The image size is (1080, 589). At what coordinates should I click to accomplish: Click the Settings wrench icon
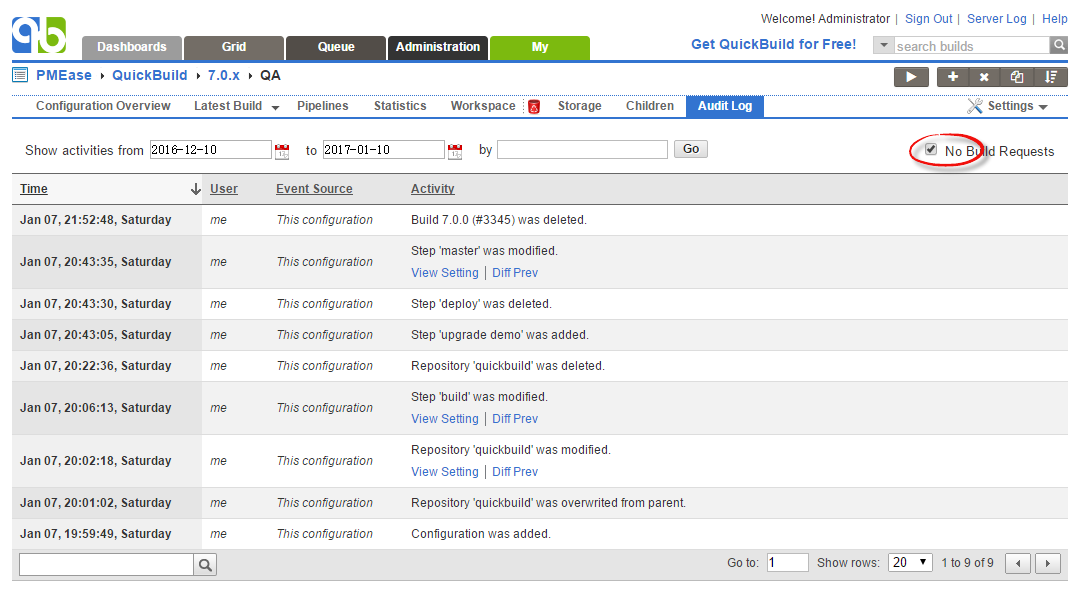click(975, 106)
